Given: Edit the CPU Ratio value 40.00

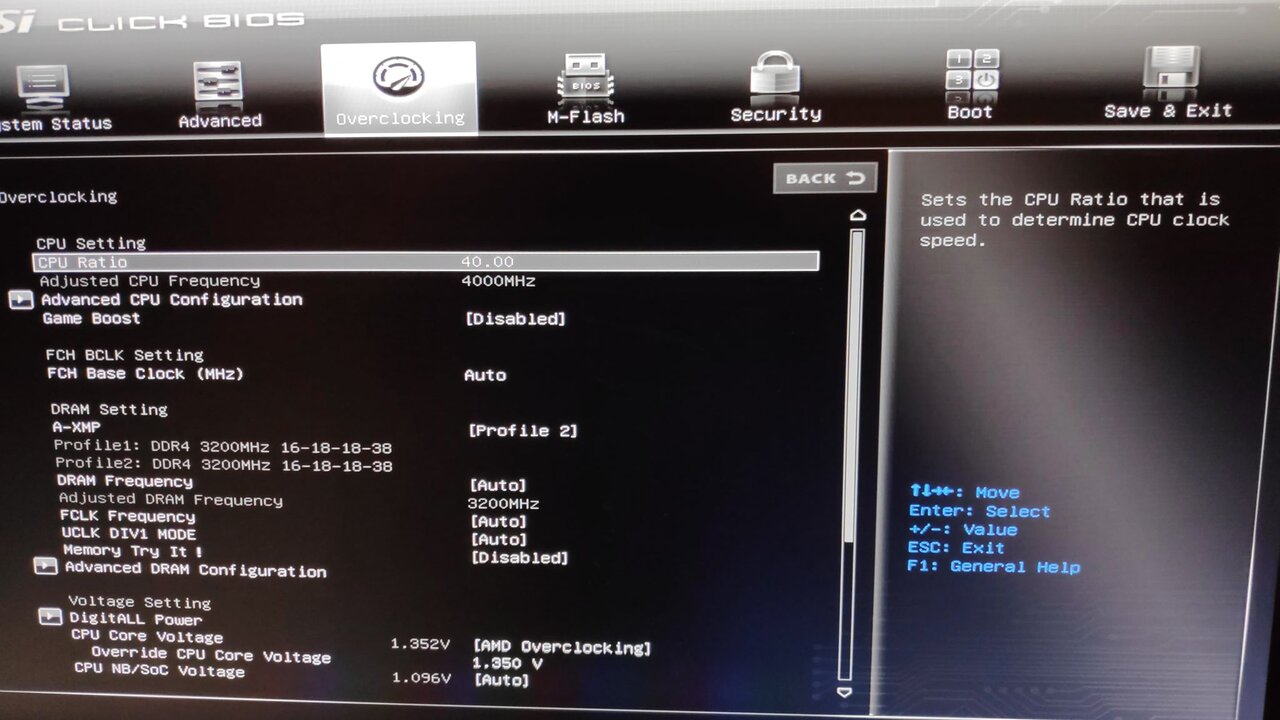Looking at the screenshot, I should click(487, 262).
